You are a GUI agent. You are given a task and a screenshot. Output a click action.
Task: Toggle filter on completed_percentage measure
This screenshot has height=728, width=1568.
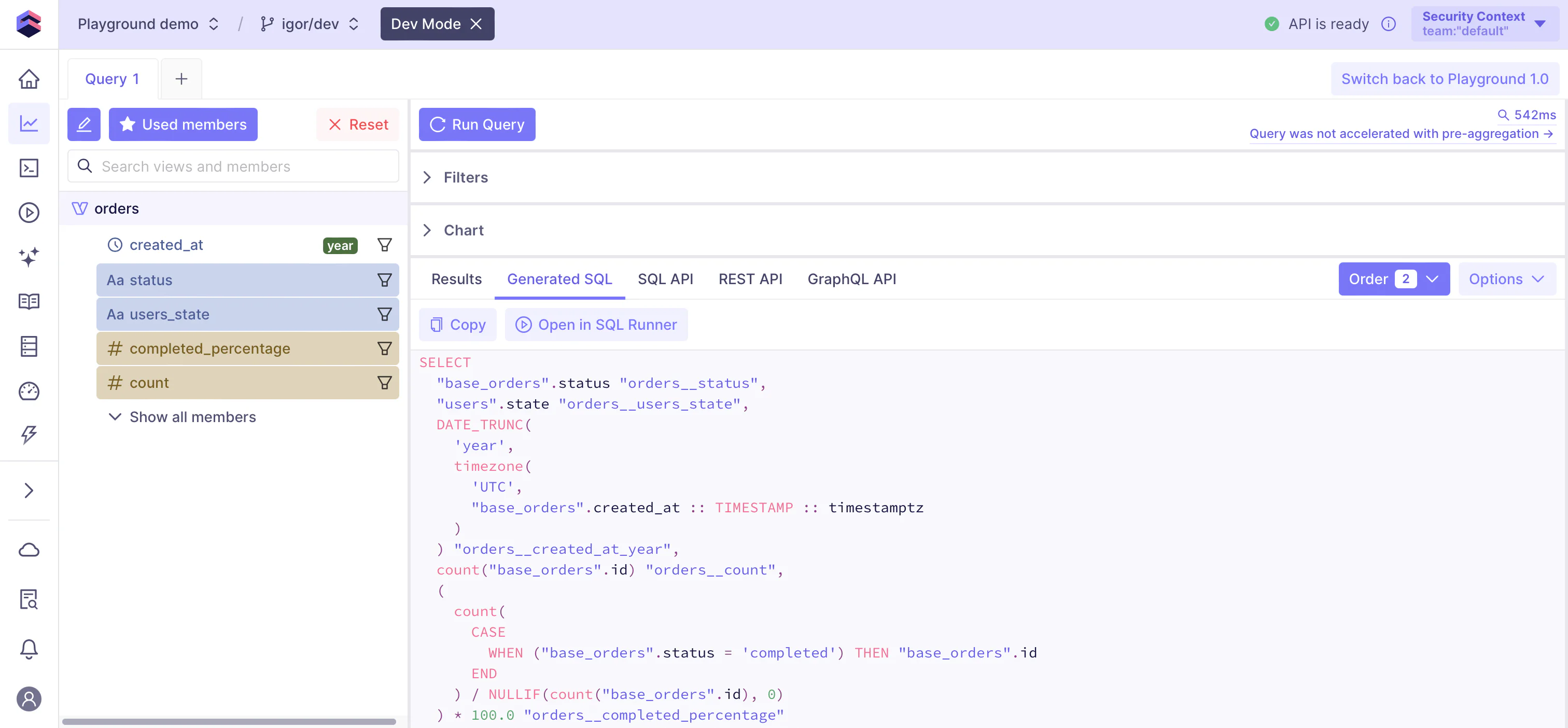pyautogui.click(x=384, y=349)
